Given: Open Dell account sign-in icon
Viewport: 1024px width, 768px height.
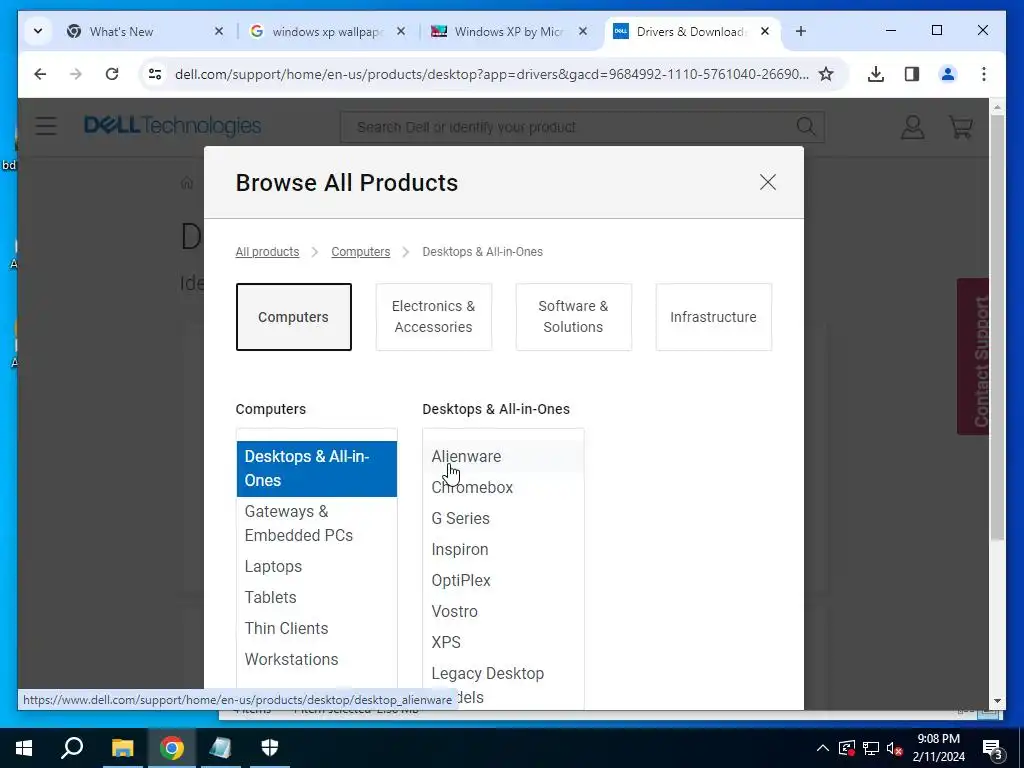Looking at the screenshot, I should click(912, 127).
